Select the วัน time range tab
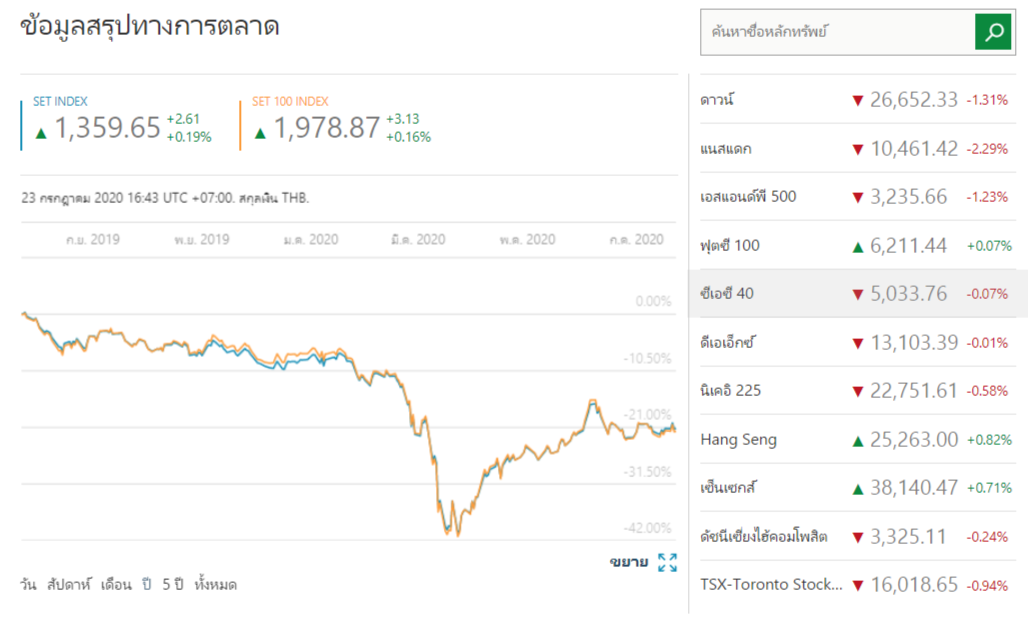 (28, 584)
